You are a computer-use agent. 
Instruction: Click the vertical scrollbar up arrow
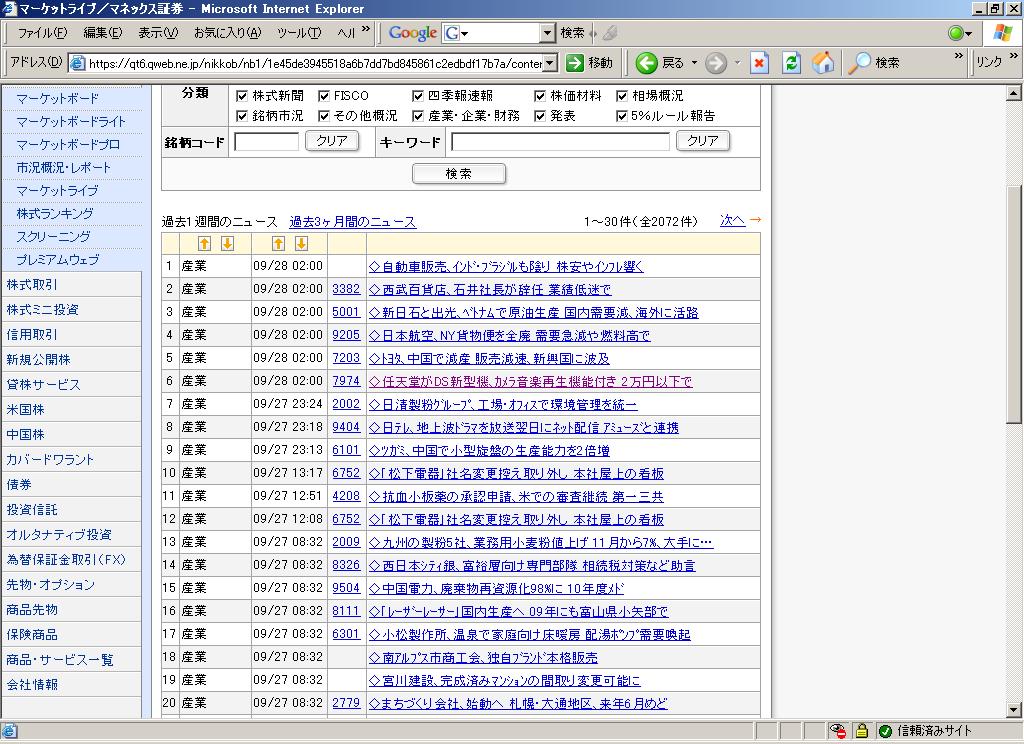1013,93
